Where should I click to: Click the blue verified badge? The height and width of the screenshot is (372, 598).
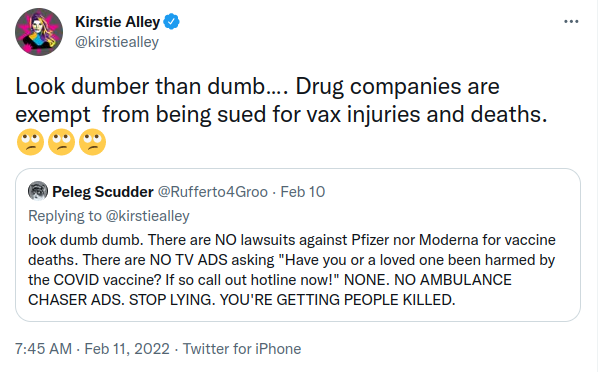coord(172,21)
